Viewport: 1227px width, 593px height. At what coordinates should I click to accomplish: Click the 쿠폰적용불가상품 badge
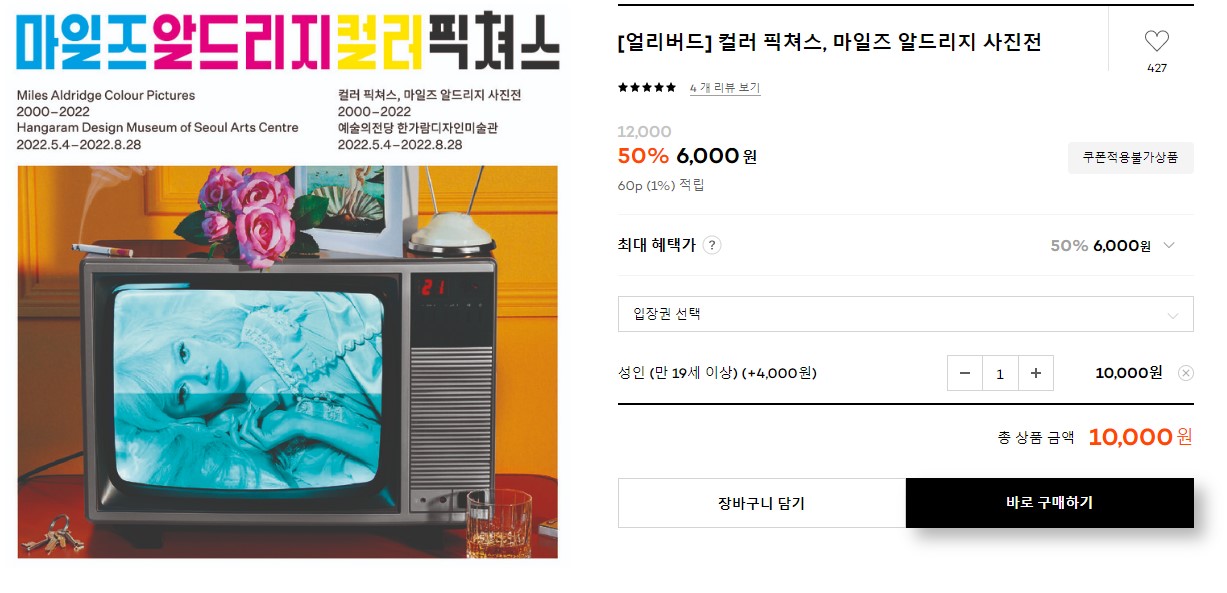(1131, 158)
